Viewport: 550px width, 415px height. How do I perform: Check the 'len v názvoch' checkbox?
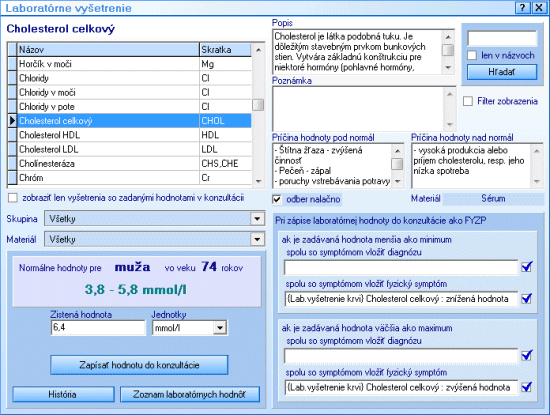pyautogui.click(x=472, y=55)
